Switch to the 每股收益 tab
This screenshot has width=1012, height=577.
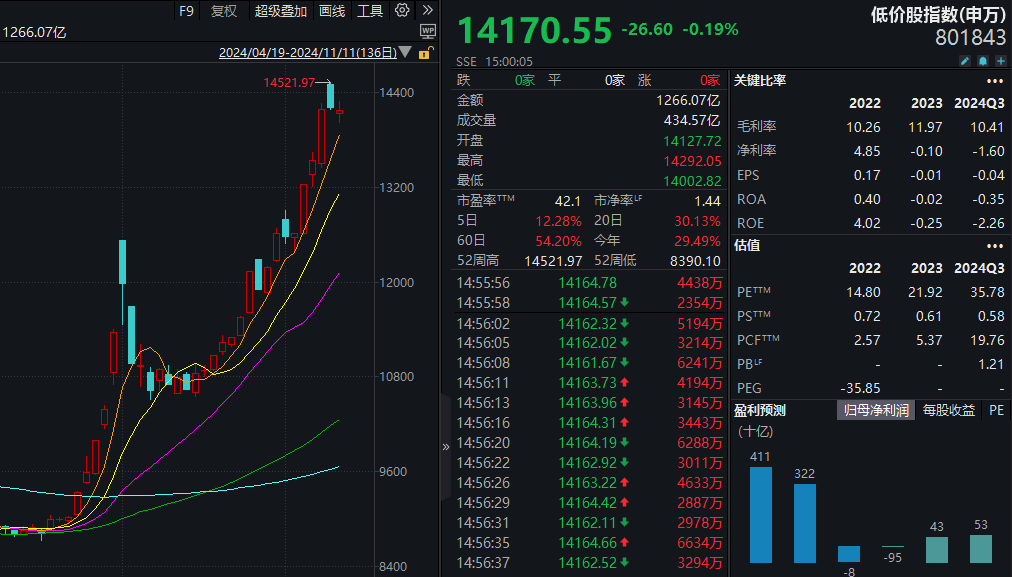pos(948,410)
